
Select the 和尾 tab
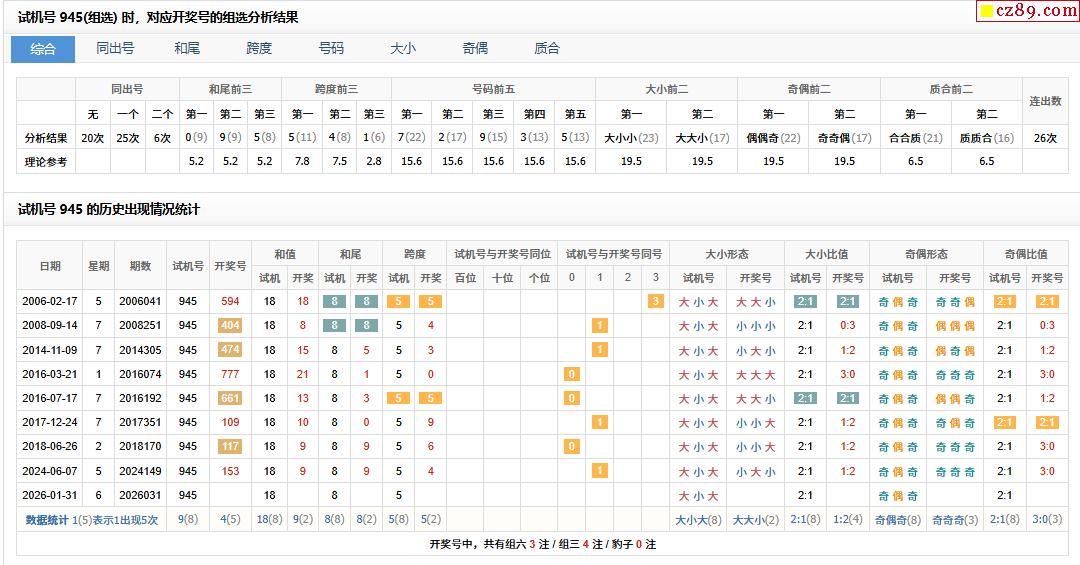click(x=187, y=49)
